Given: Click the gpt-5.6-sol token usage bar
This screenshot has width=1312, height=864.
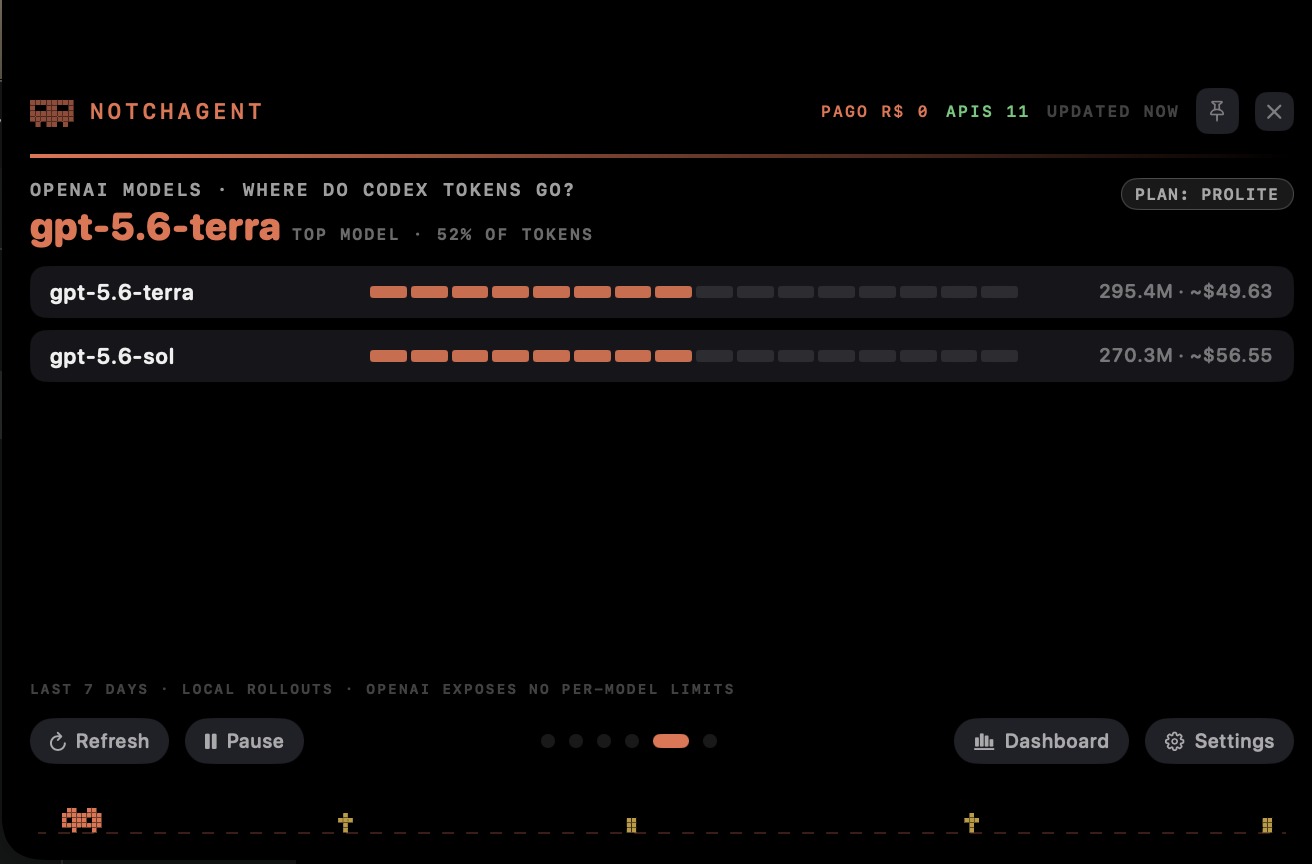Looking at the screenshot, I should pos(694,356).
